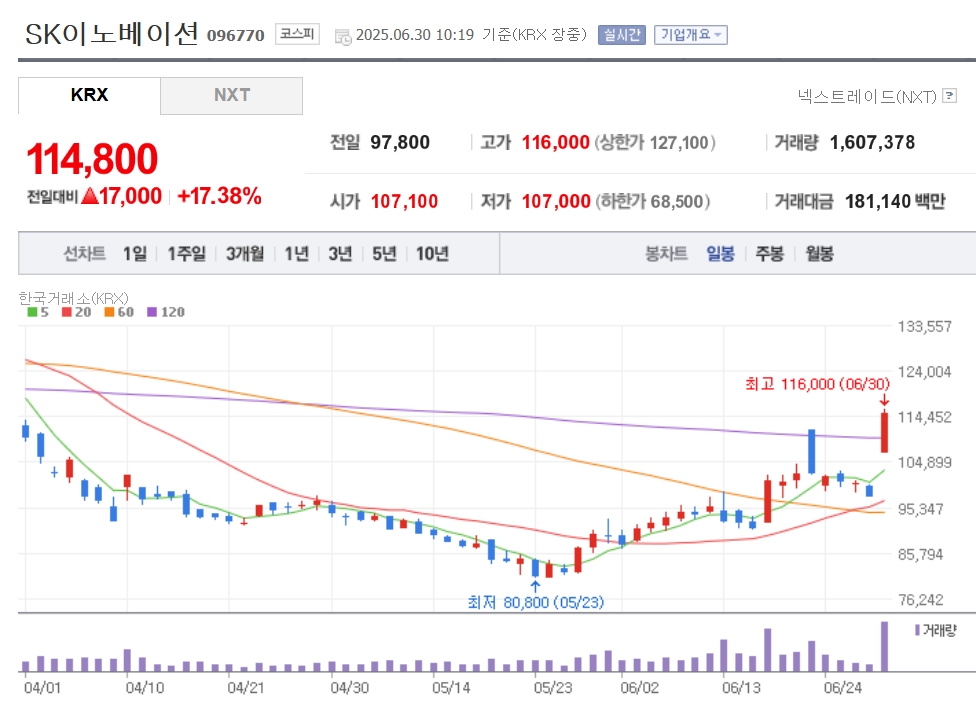The image size is (976, 717).
Task: Click the calendar icon beside the date
Action: point(343,37)
